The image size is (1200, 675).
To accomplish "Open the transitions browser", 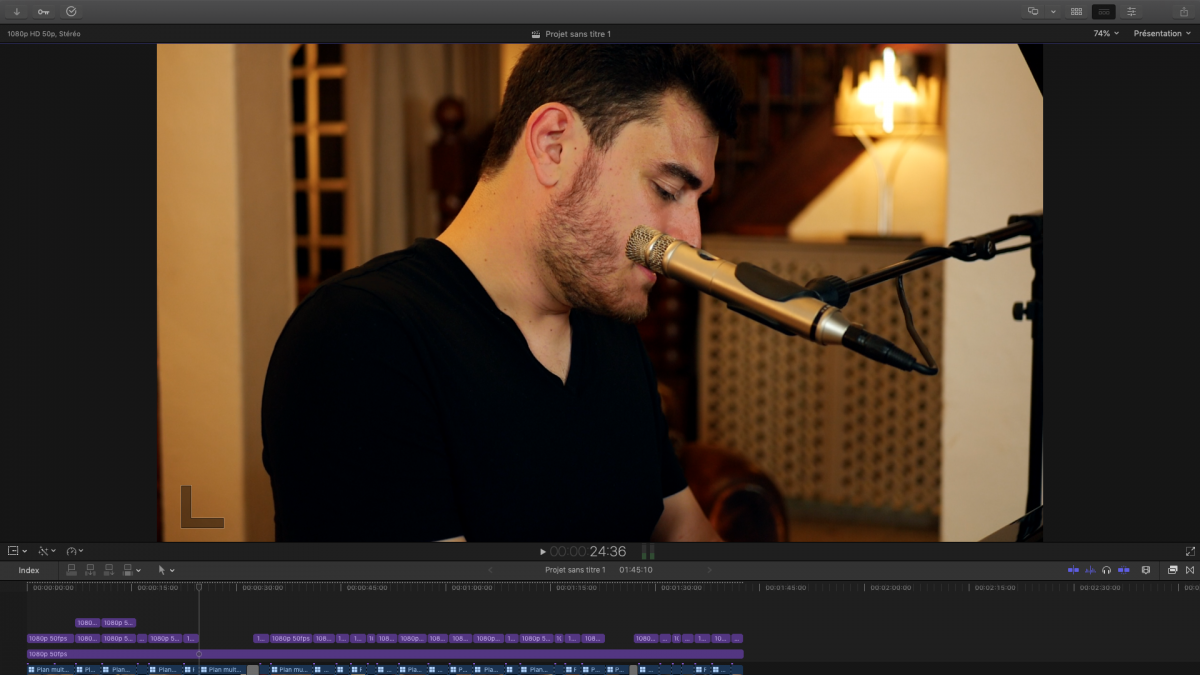I will point(1190,570).
